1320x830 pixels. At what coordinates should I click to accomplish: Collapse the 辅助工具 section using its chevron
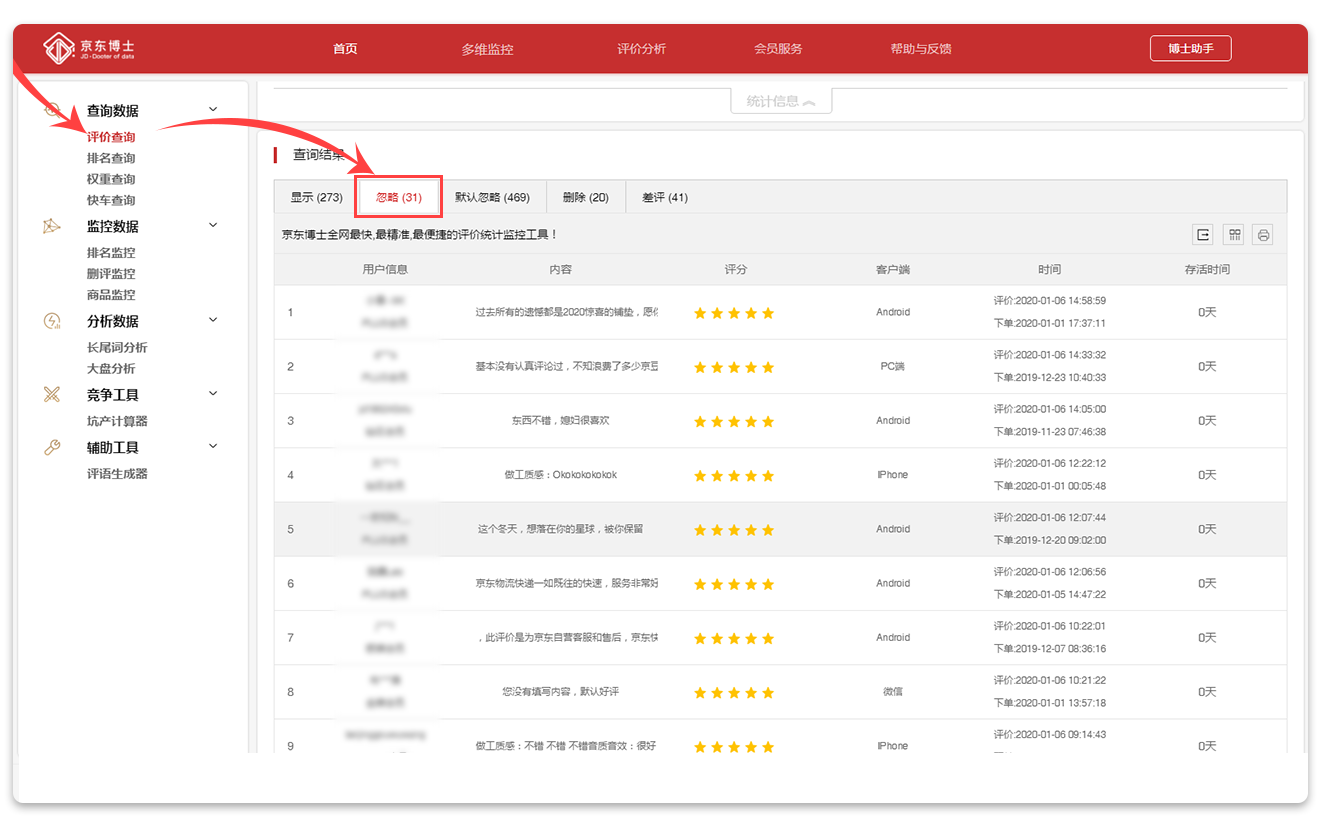click(x=213, y=447)
